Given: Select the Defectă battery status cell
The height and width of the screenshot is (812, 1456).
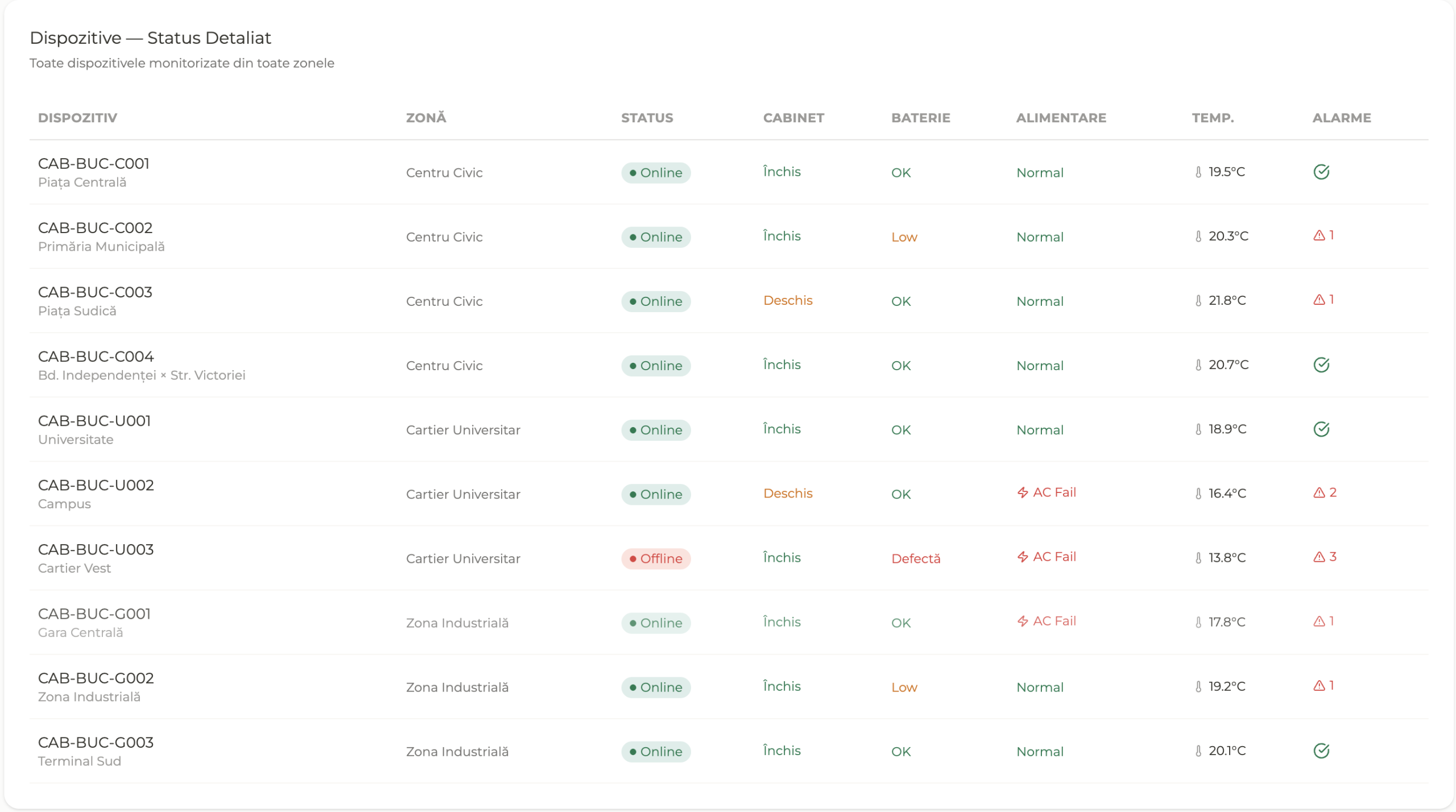Looking at the screenshot, I should (x=916, y=558).
